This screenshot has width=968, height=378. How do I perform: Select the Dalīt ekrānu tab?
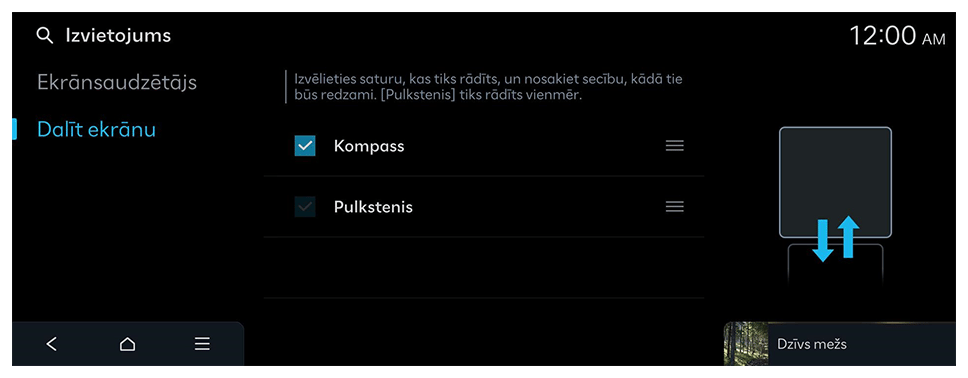coord(96,130)
